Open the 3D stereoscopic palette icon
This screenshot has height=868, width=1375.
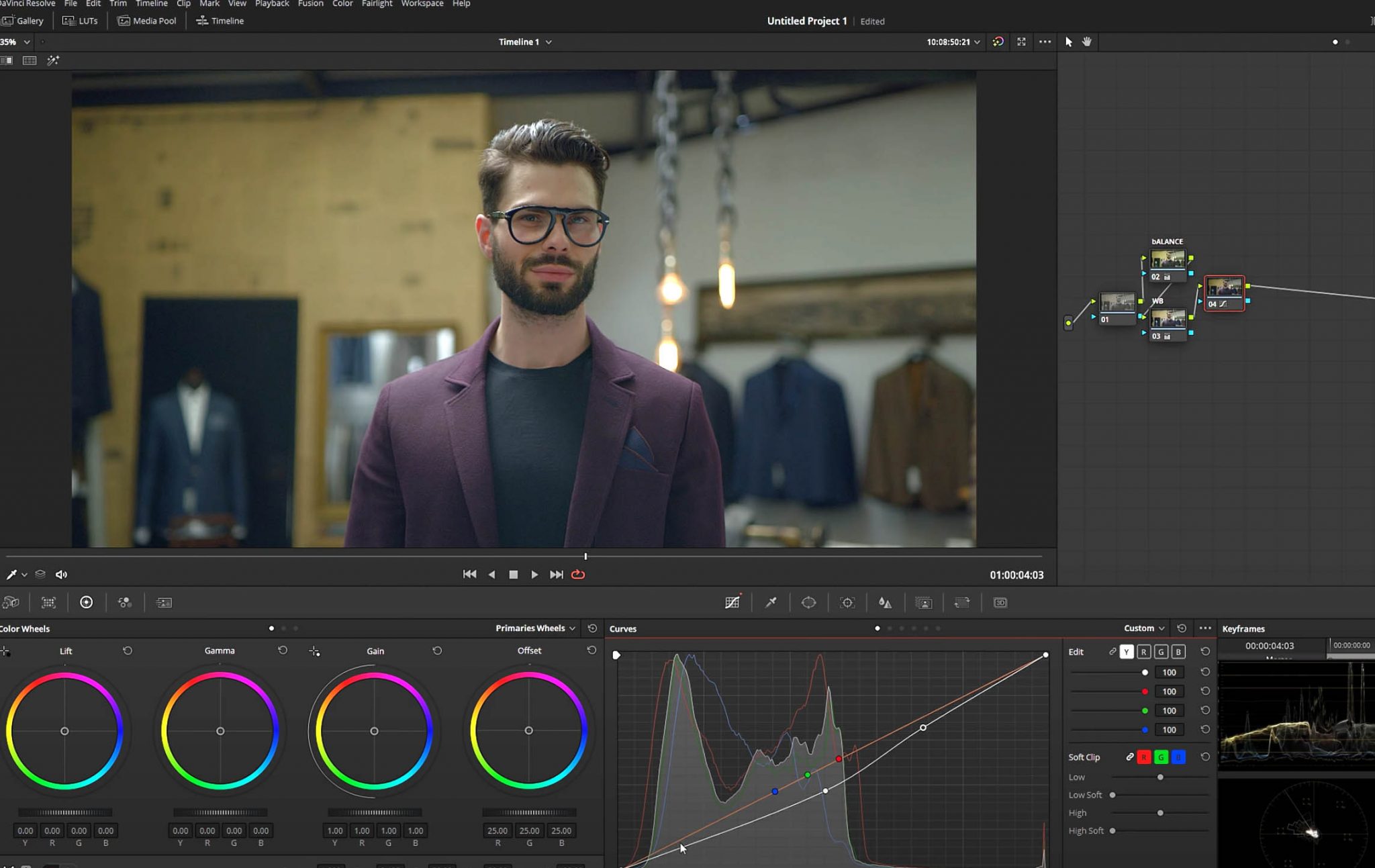[x=1000, y=602]
